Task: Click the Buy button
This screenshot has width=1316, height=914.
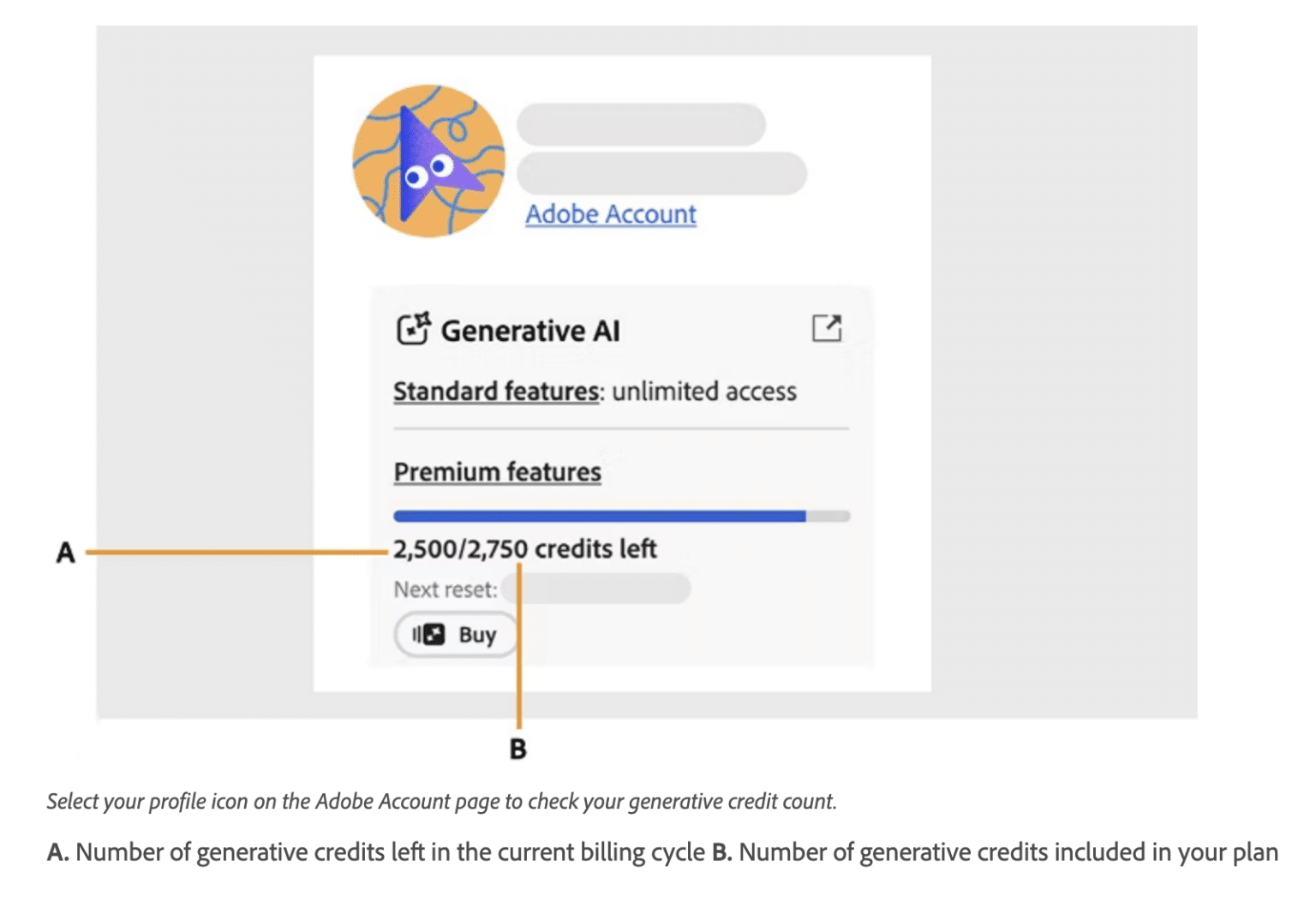Action: 455,634
